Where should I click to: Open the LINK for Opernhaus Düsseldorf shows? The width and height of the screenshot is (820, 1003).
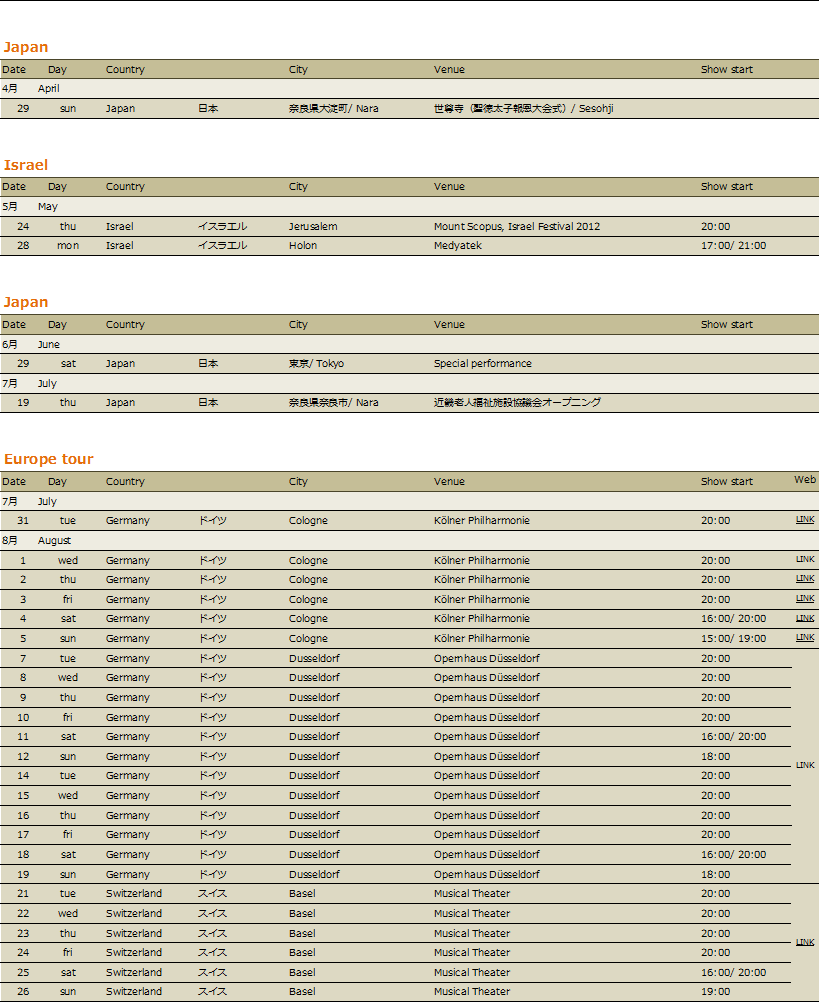click(805, 765)
